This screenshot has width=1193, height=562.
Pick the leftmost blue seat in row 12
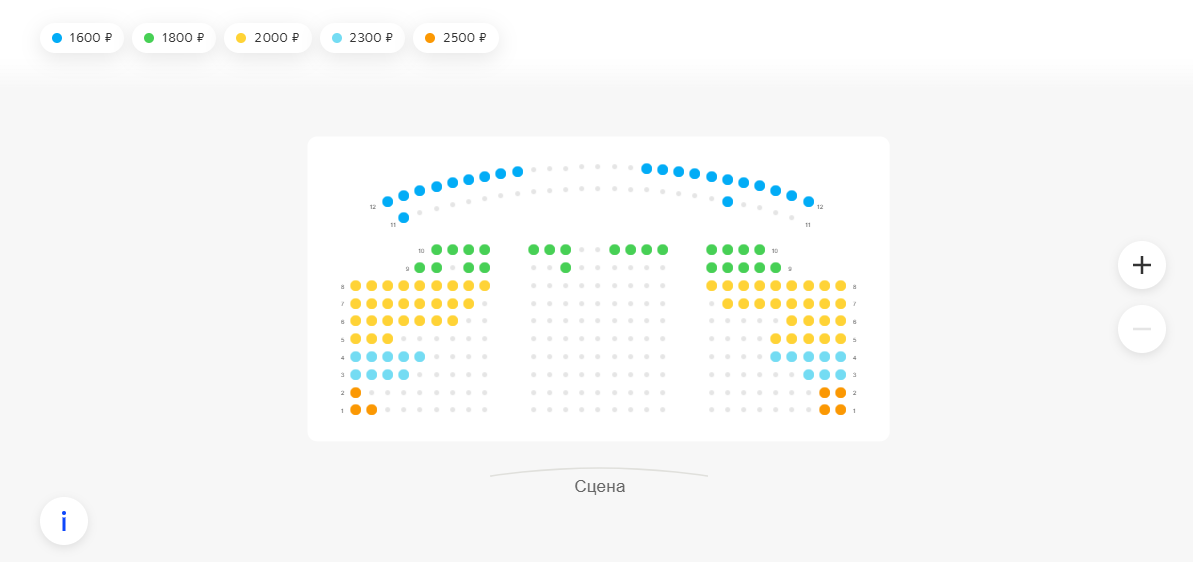[x=387, y=202]
